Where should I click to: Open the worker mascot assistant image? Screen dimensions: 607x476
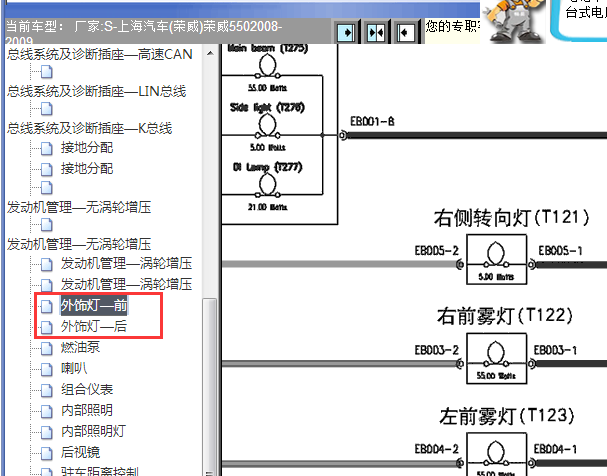click(x=514, y=21)
